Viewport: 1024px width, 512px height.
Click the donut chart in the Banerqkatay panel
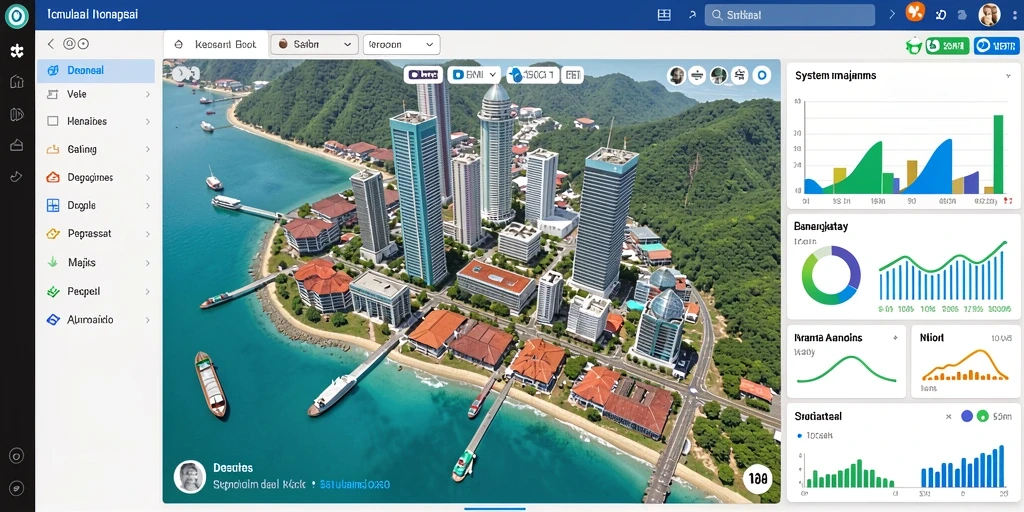coord(831,275)
